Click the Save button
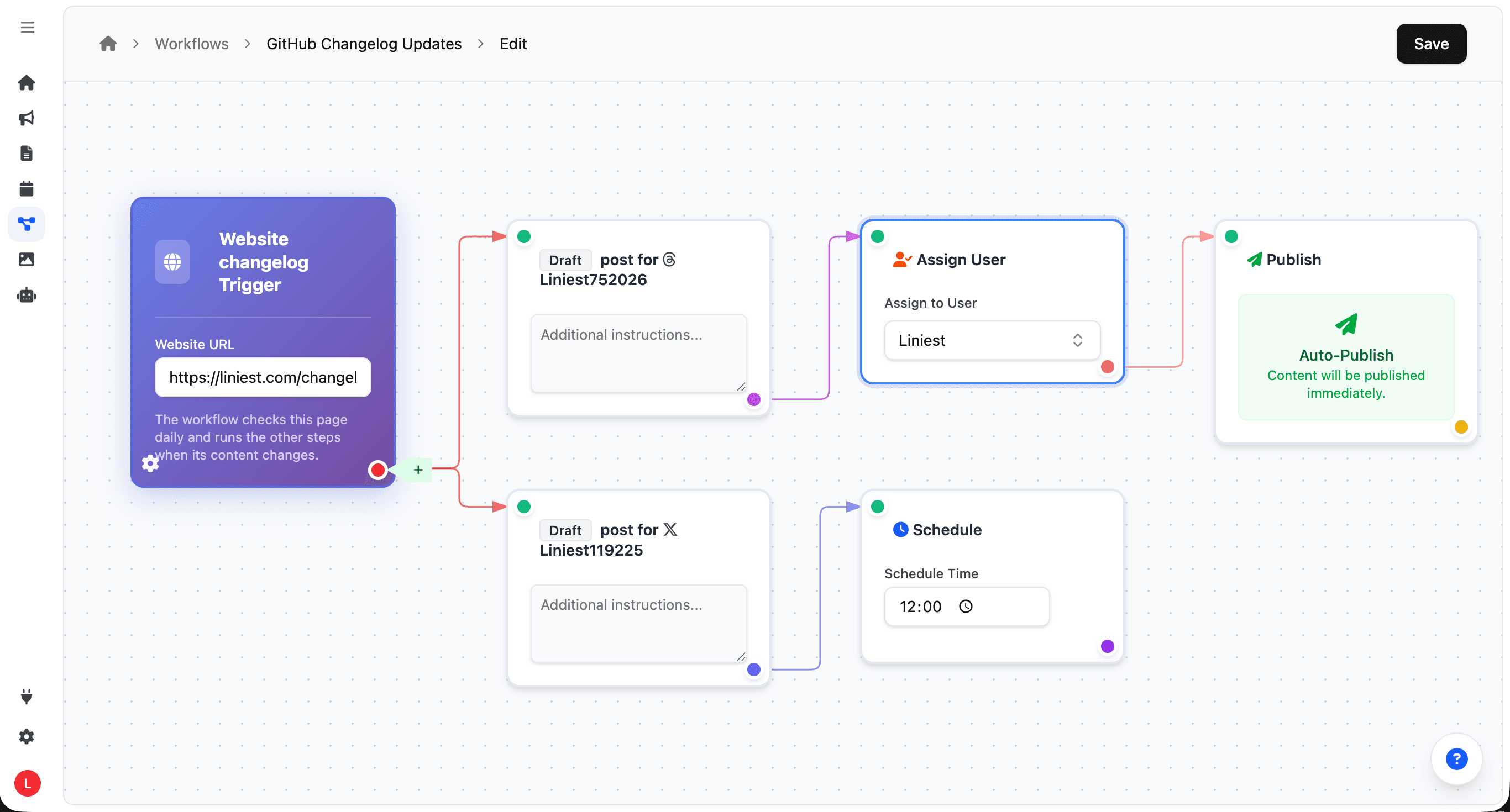Viewport: 1510px width, 812px height. pyautogui.click(x=1430, y=44)
